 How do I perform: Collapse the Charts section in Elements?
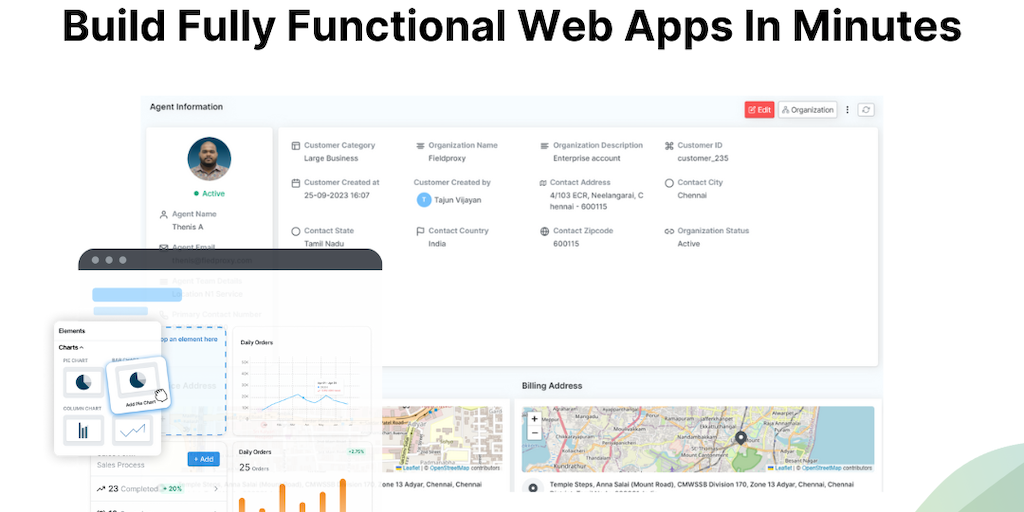click(71, 347)
